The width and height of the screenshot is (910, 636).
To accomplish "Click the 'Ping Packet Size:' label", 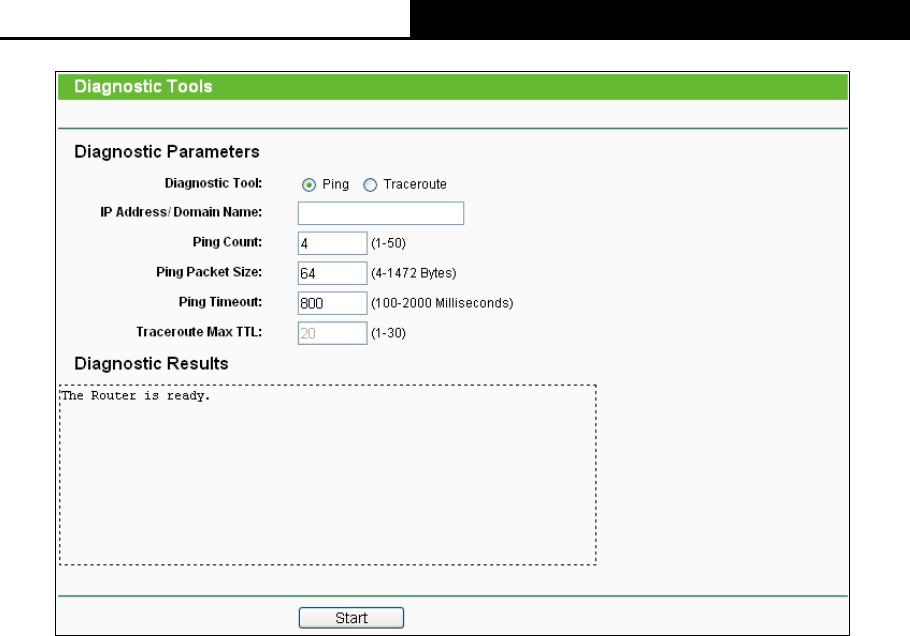I will tap(209, 272).
